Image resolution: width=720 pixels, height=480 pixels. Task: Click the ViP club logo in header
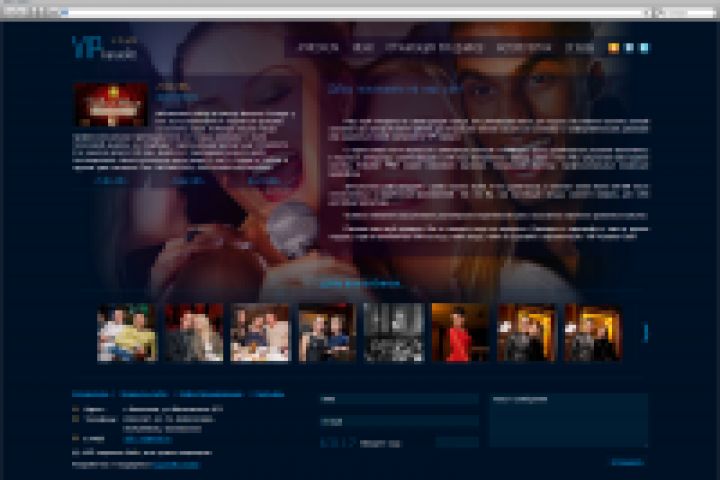pyautogui.click(x=105, y=47)
